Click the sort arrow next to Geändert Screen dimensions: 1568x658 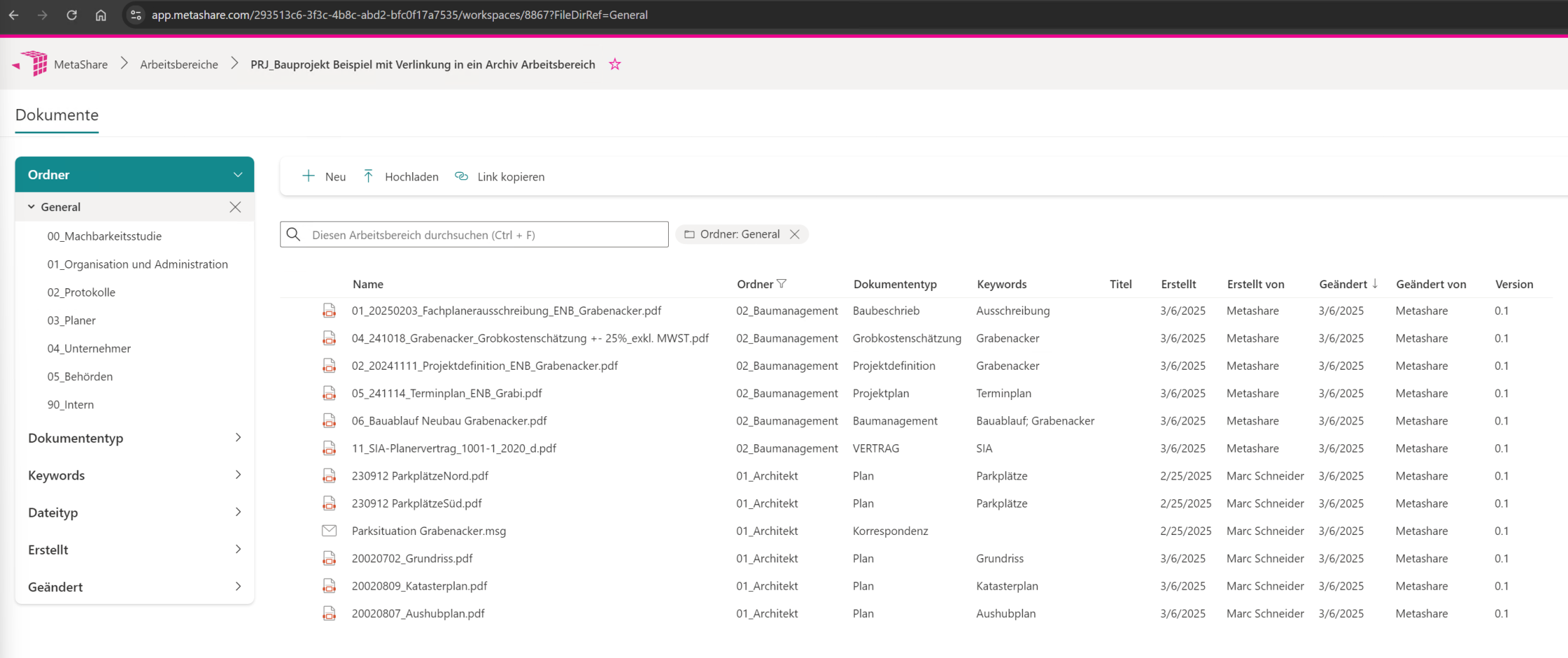point(1375,284)
